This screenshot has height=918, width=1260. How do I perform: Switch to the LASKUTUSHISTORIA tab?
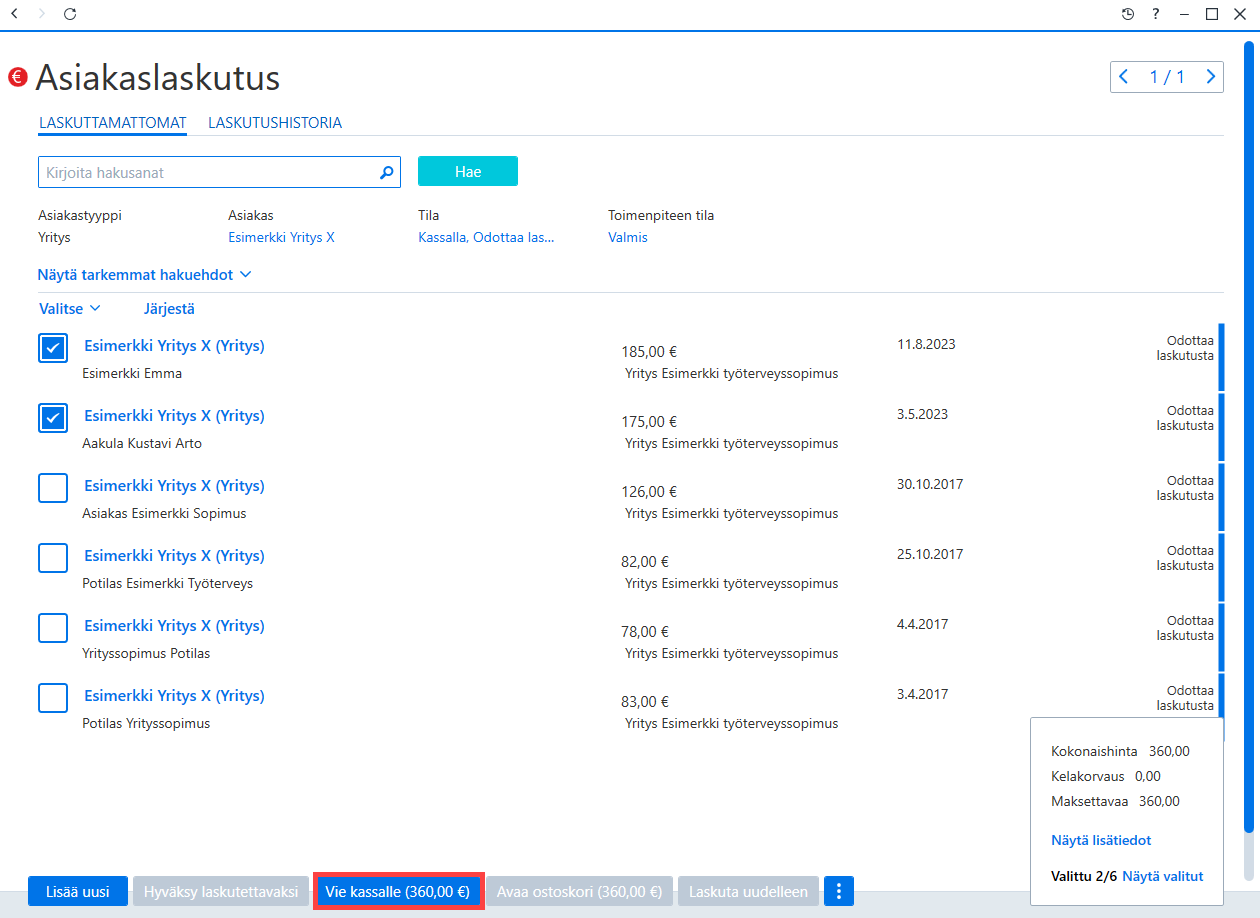click(x=275, y=123)
